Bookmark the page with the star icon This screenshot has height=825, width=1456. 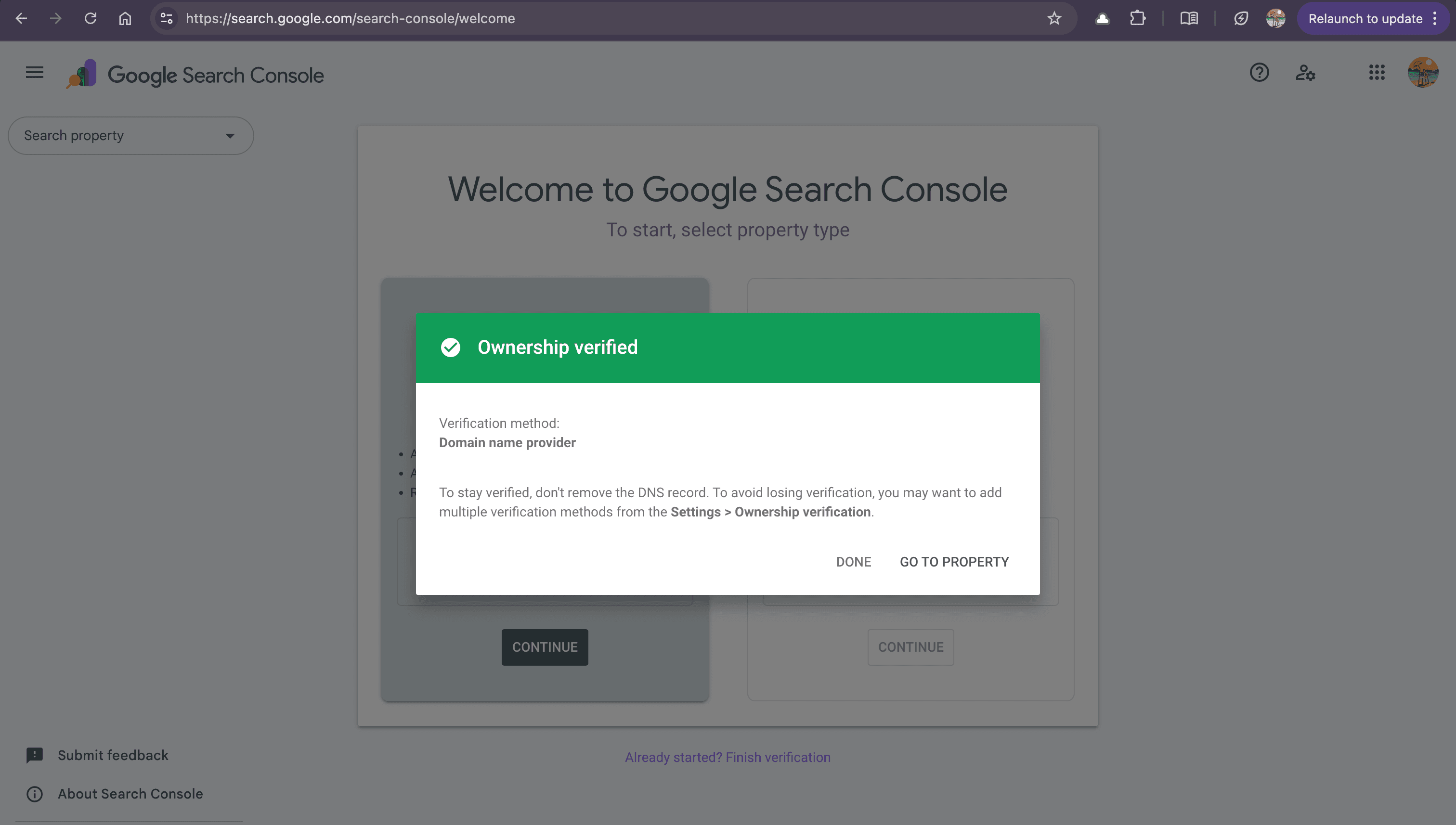click(1054, 18)
